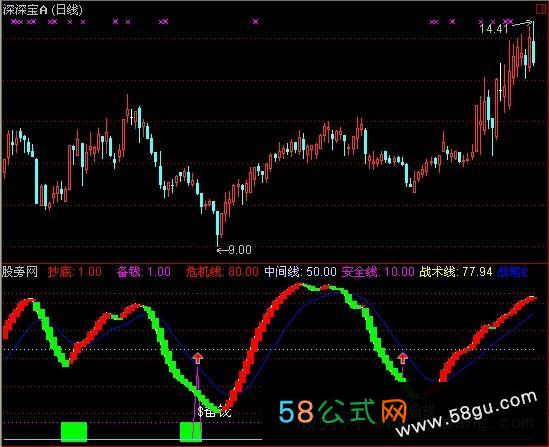Click the $备钱 text on indicator curve
The height and width of the screenshot is (447, 549).
214,411
